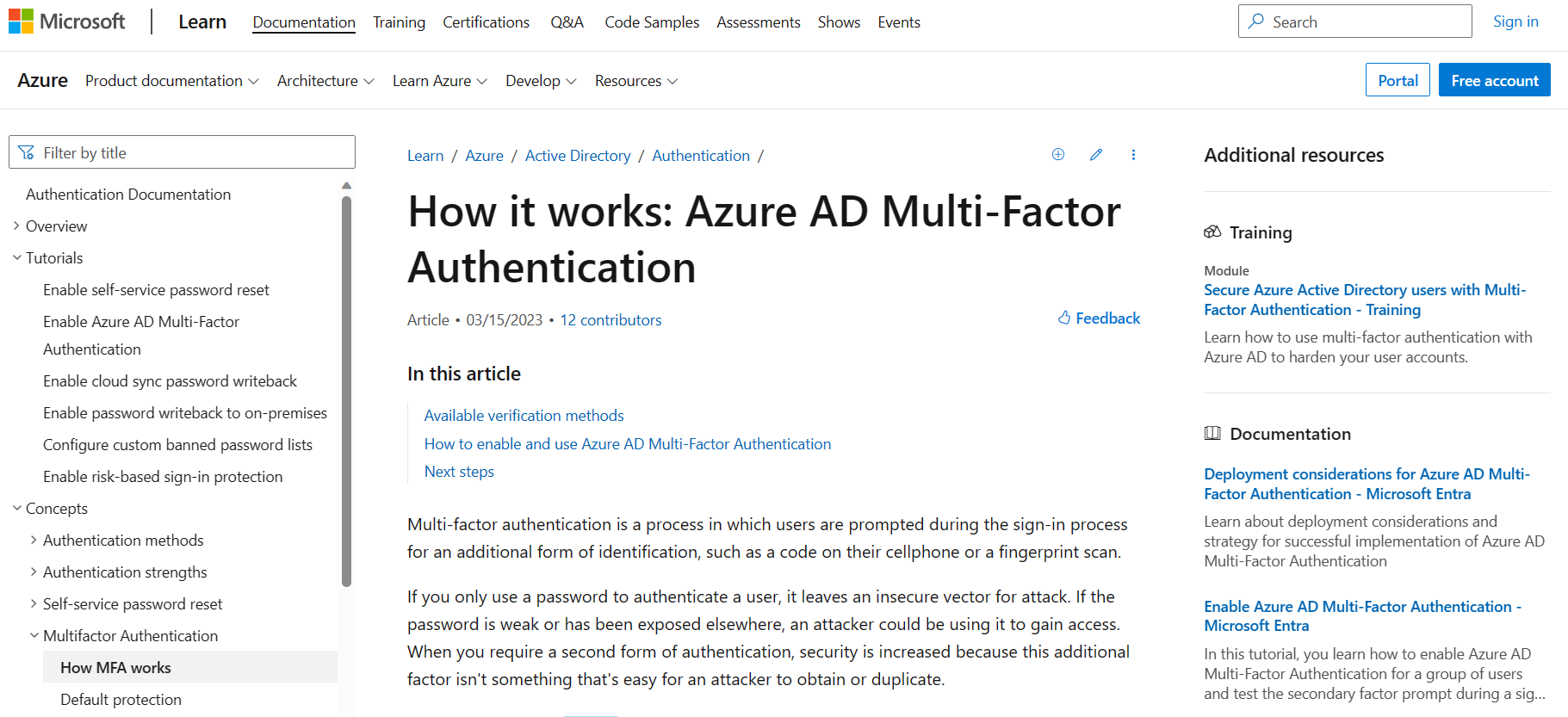Click the Learn brand link

point(202,22)
